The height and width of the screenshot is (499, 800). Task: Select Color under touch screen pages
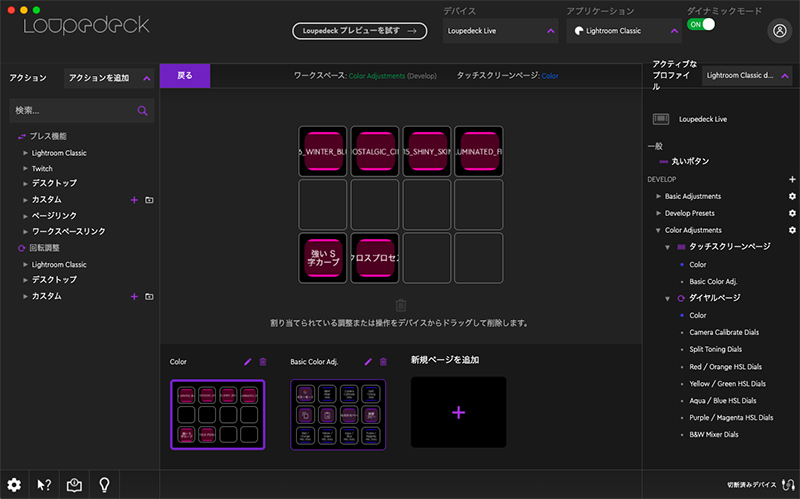click(697, 264)
